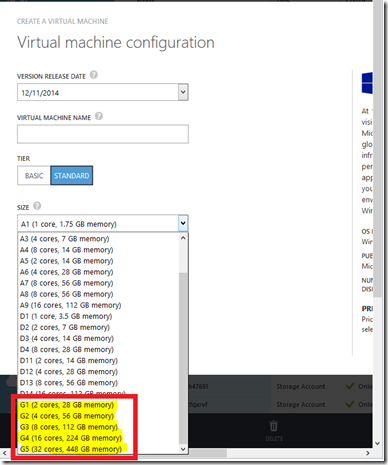Choose G3 (8 cores, 112 GB memory)

(x=98, y=427)
